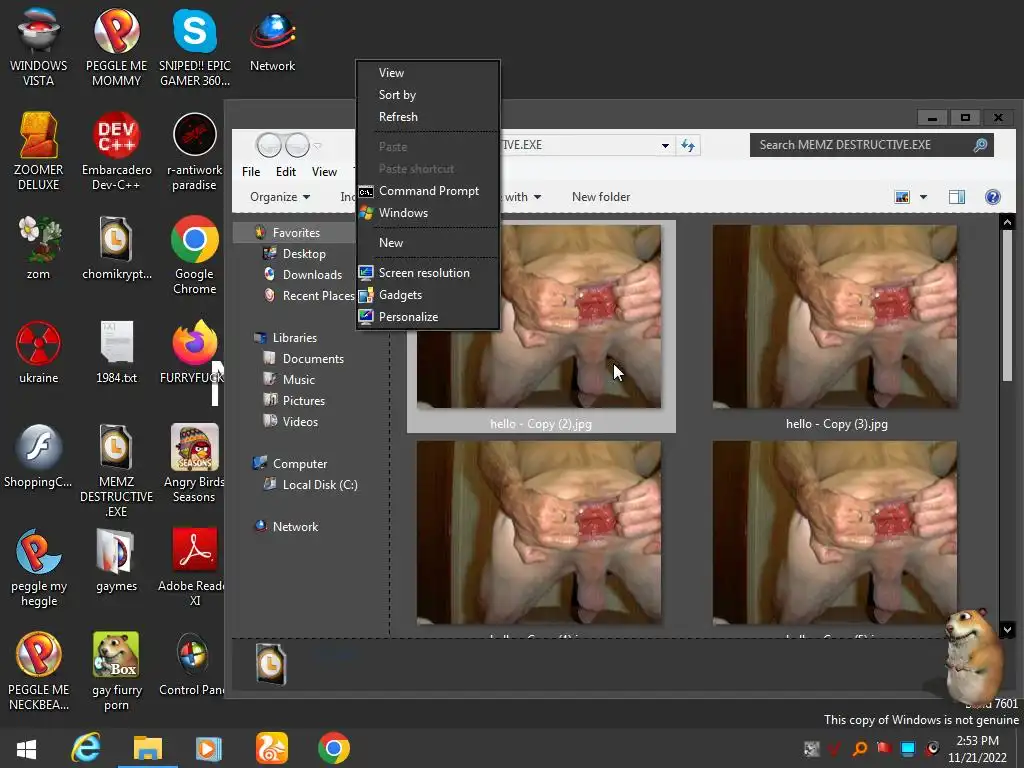Open the Explorer File menu
The width and height of the screenshot is (1024, 768).
coord(251,172)
